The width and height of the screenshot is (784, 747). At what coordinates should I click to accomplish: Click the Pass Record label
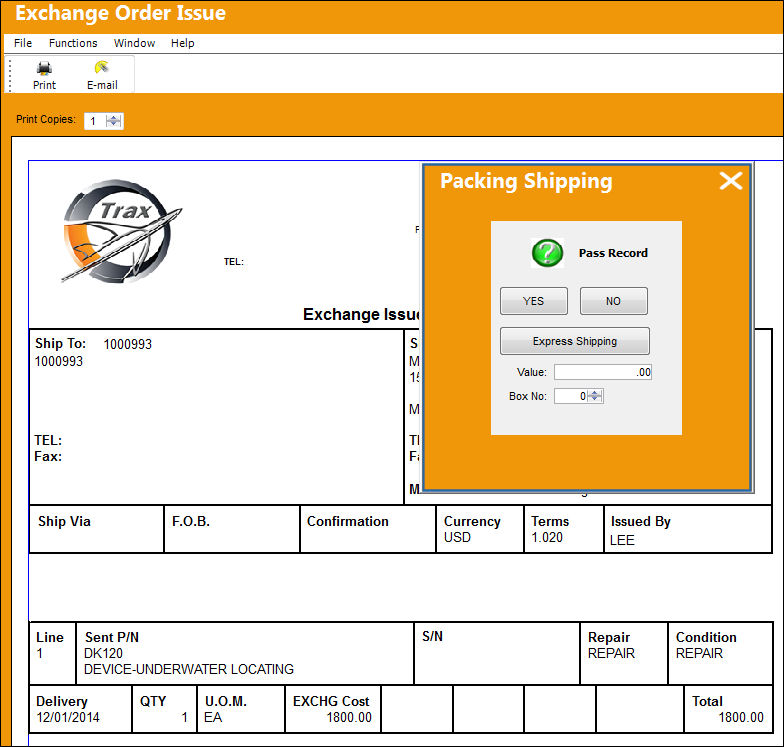(x=613, y=253)
